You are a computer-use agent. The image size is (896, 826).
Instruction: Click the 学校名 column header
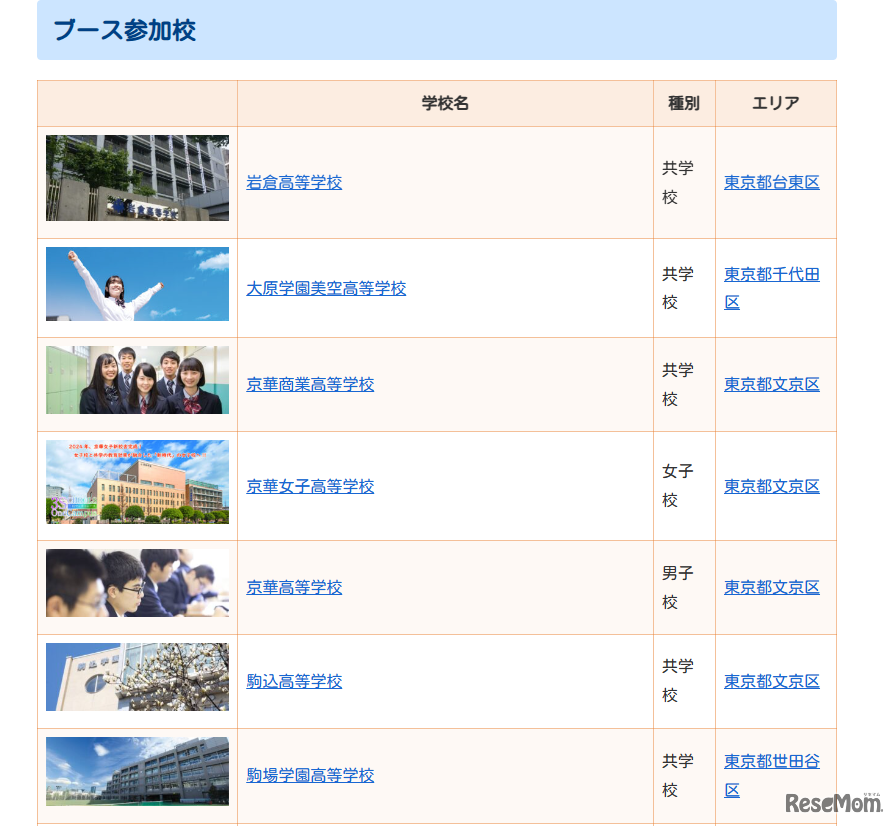pos(443,103)
